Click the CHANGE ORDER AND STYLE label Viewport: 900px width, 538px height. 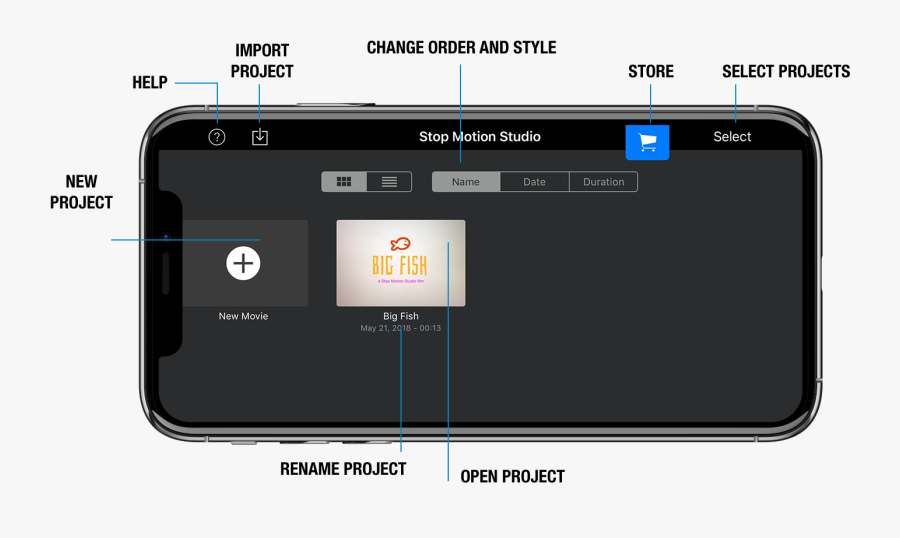tap(461, 48)
